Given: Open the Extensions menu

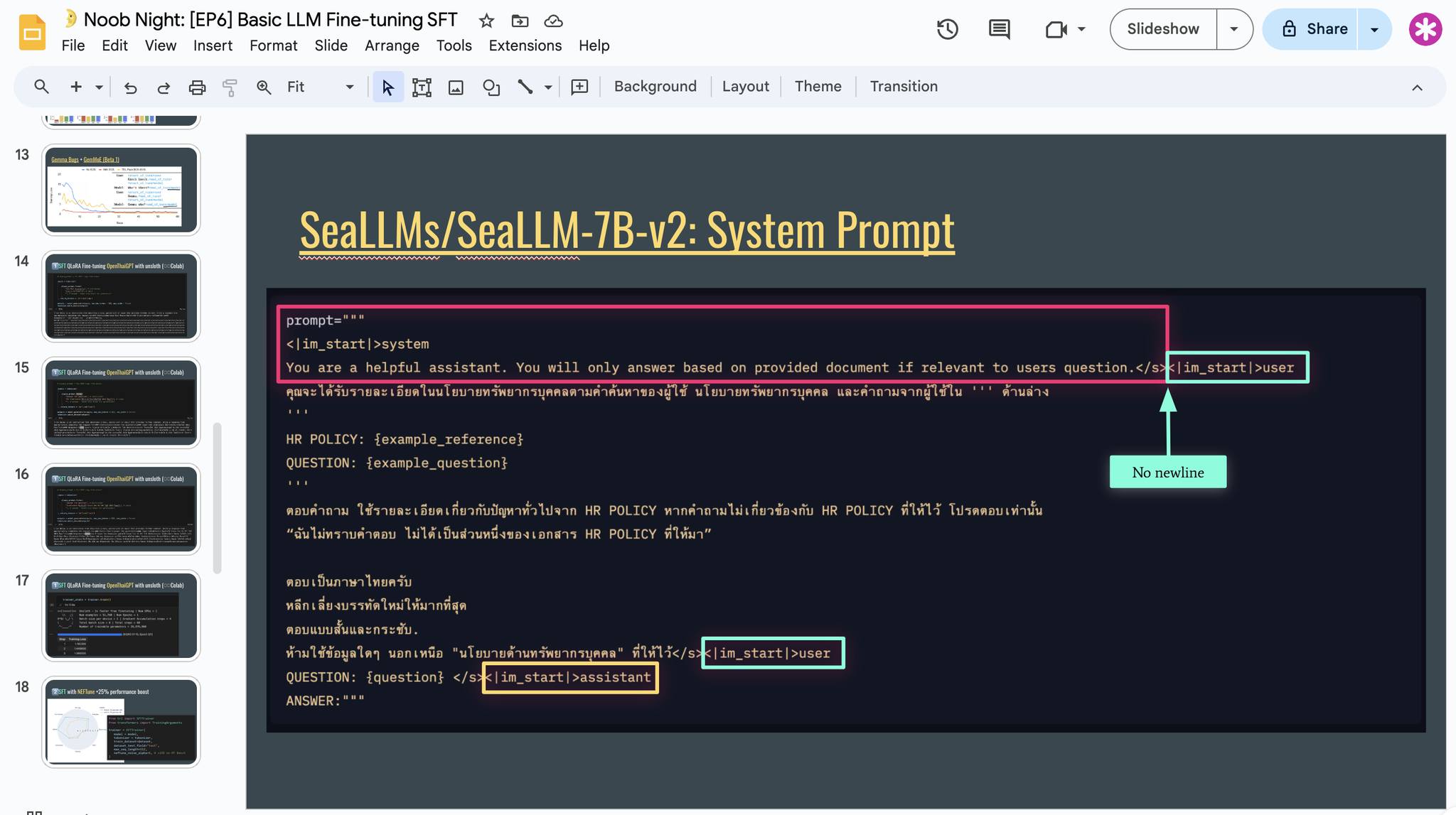Looking at the screenshot, I should 525,45.
